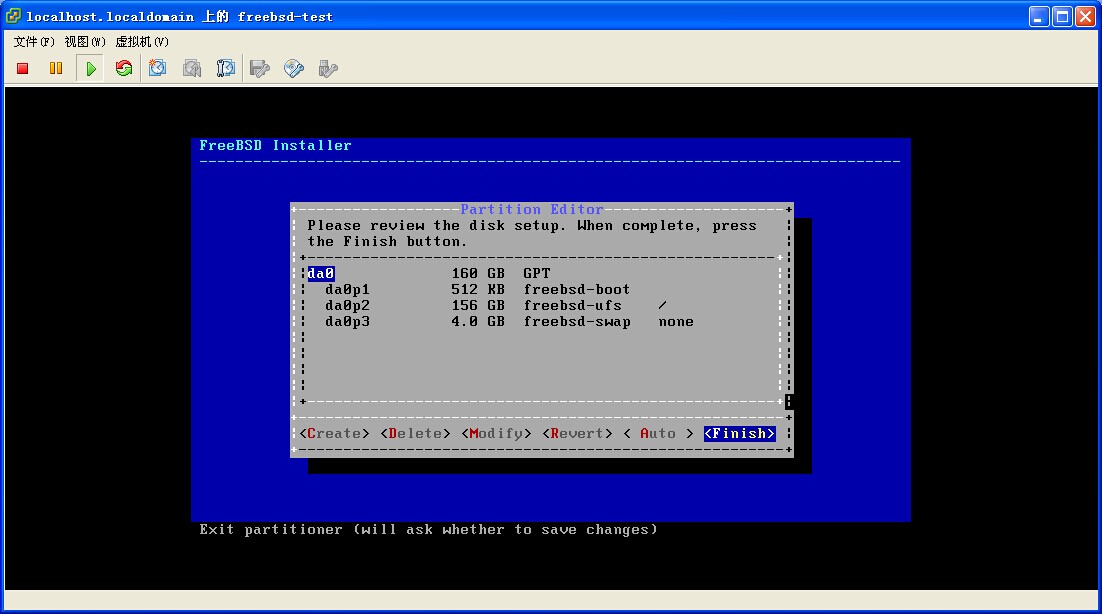Reset the virtual machine with restart icon
This screenshot has height=614, width=1102.
tap(124, 69)
